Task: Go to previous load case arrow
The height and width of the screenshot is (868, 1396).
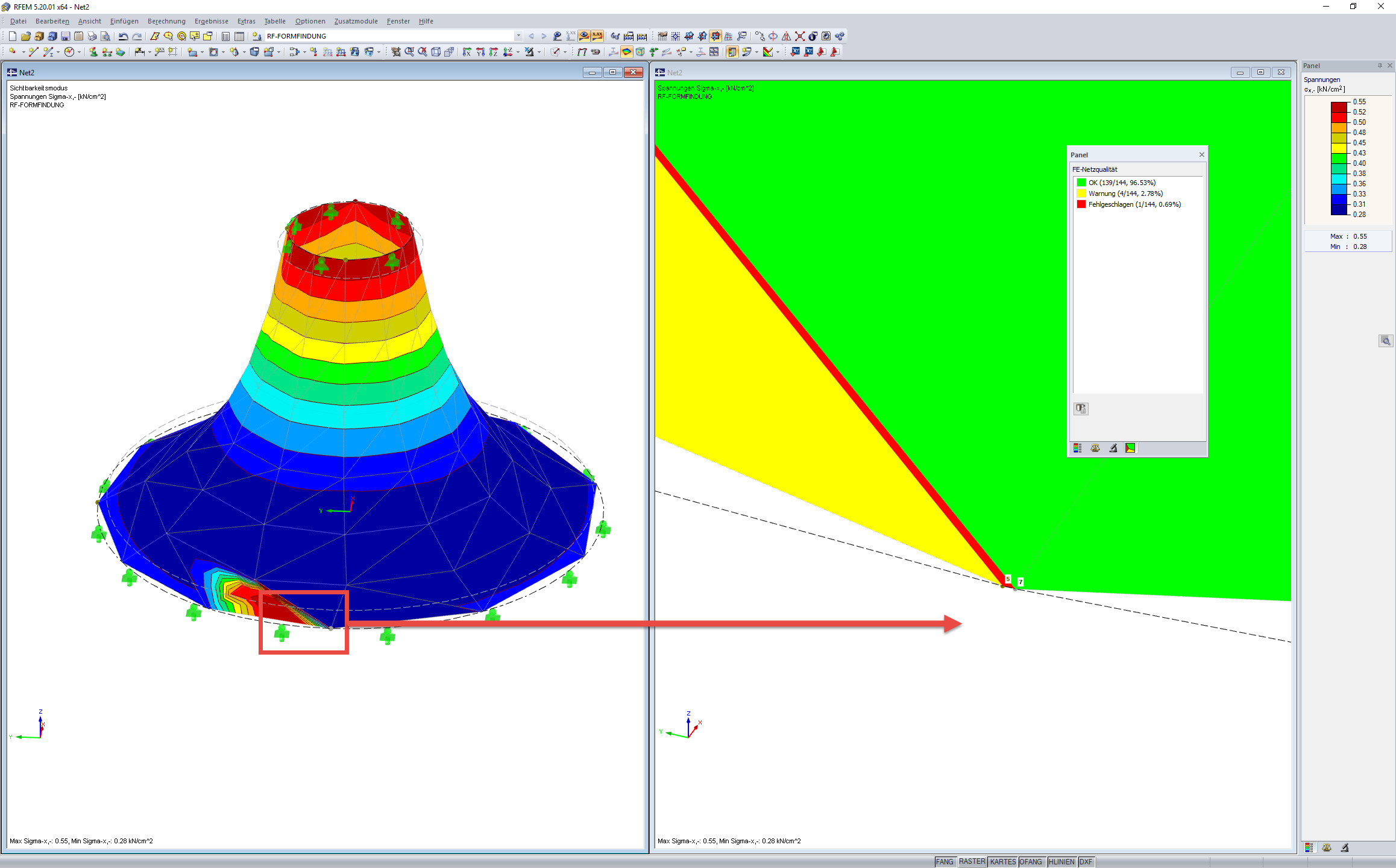Action: 531,36
